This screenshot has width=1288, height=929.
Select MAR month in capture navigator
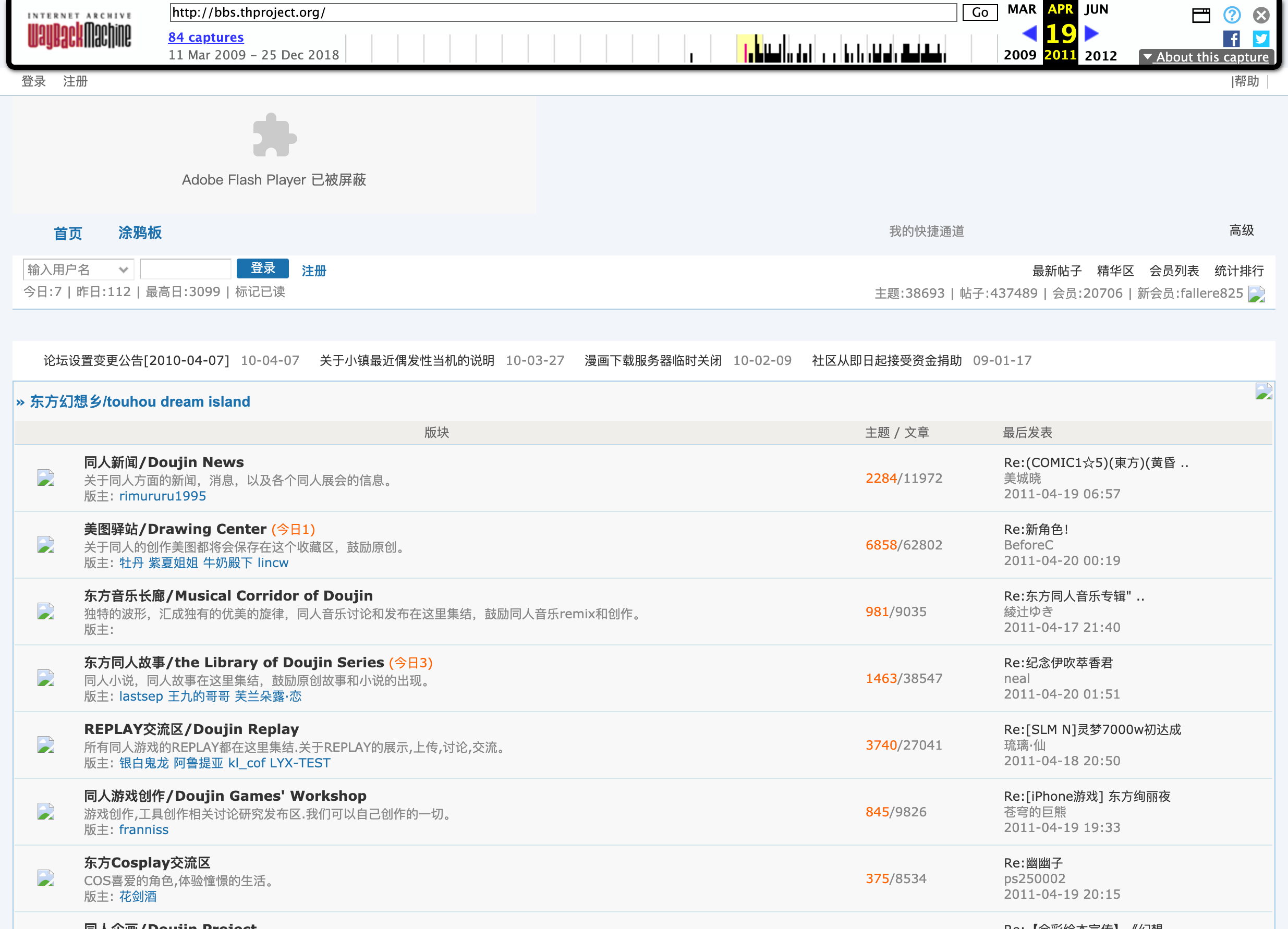tap(1022, 9)
